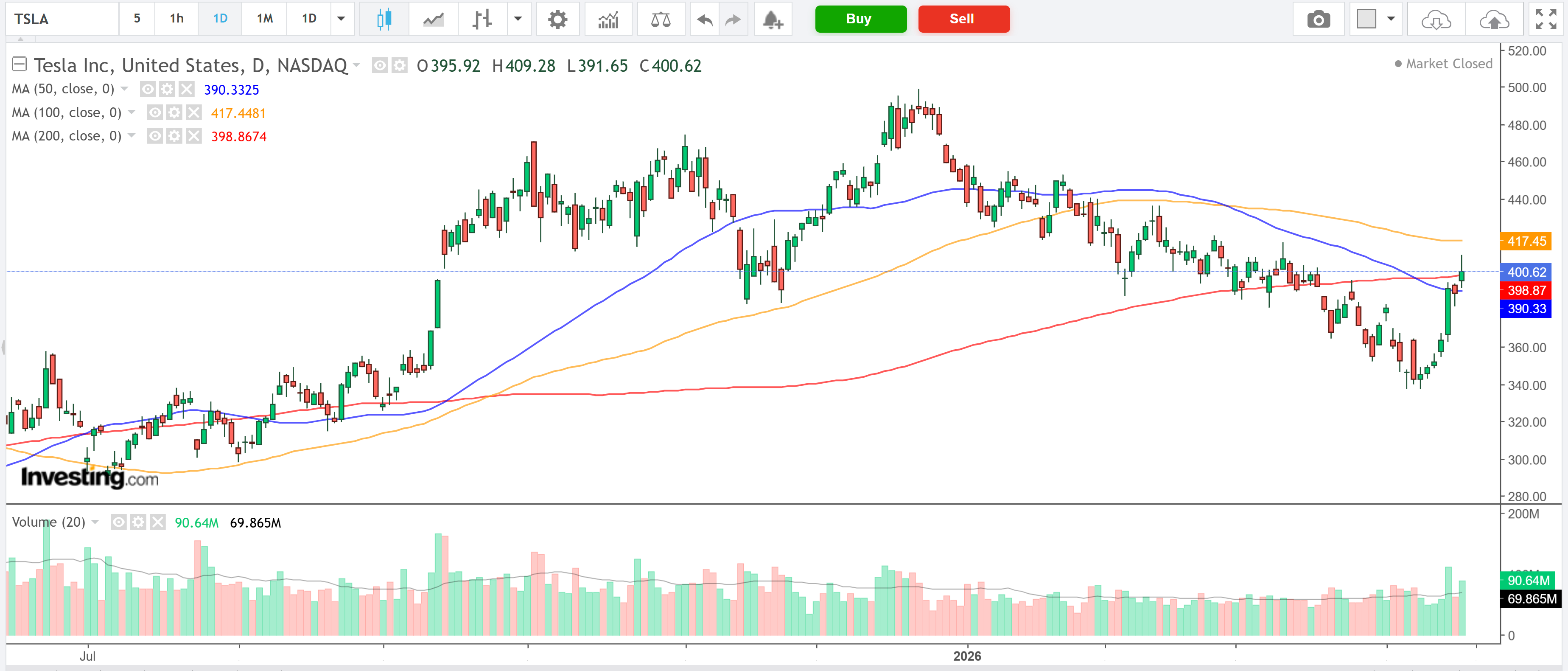Open the compare instrument tool
The image size is (1568, 671).
661,19
